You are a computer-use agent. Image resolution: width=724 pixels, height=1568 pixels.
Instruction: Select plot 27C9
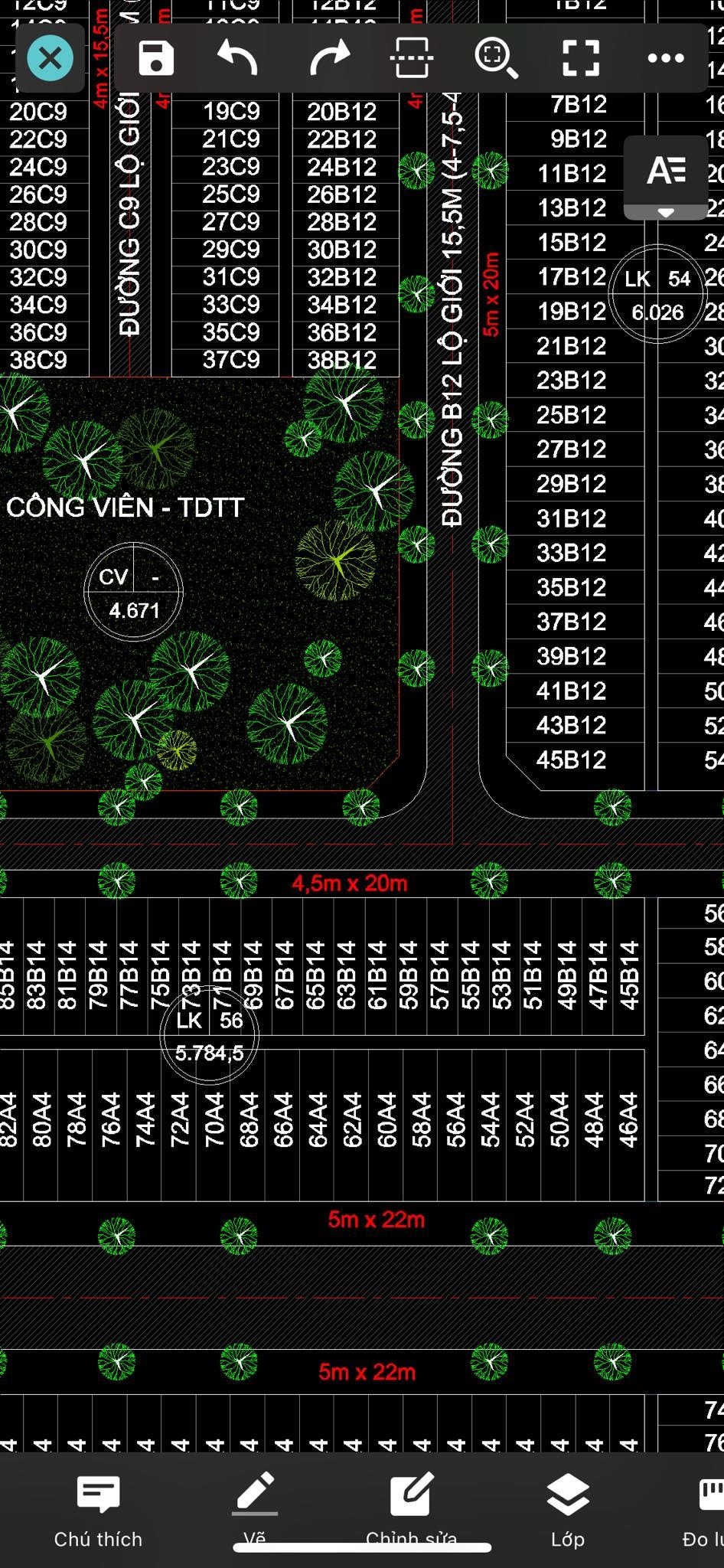(231, 222)
